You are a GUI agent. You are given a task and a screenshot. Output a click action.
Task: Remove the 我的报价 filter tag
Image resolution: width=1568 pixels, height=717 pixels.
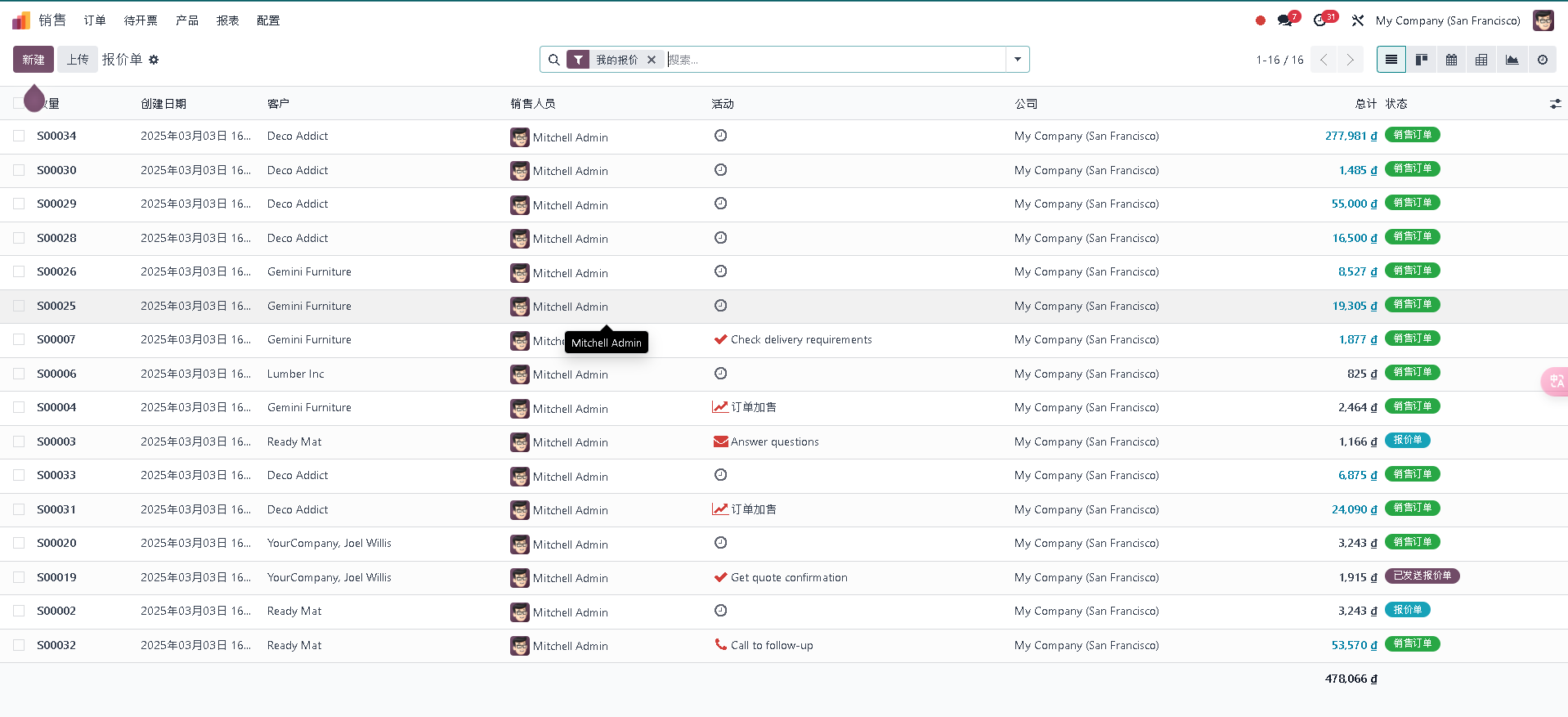click(652, 60)
